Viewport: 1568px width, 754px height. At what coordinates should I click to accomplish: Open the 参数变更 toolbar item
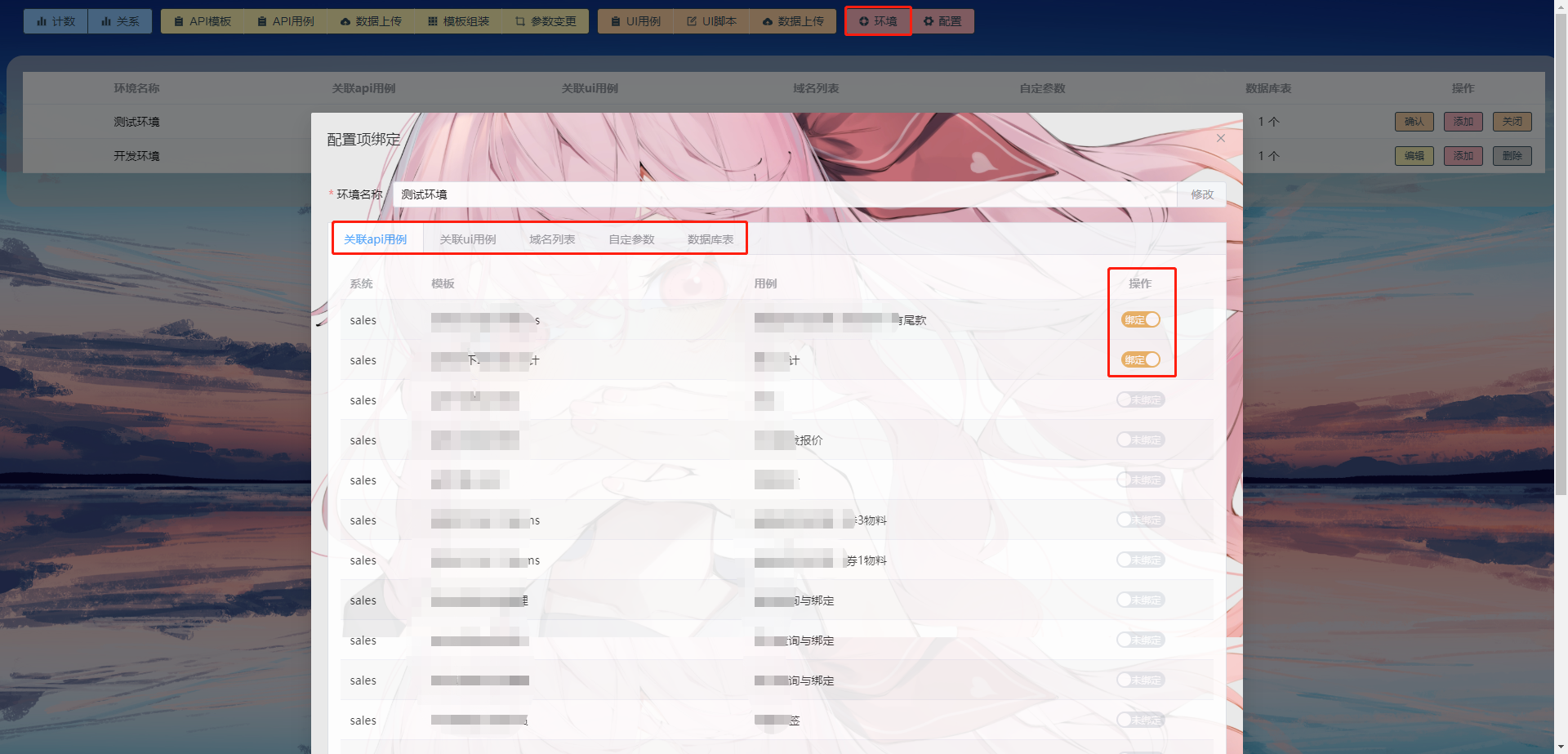click(x=546, y=21)
